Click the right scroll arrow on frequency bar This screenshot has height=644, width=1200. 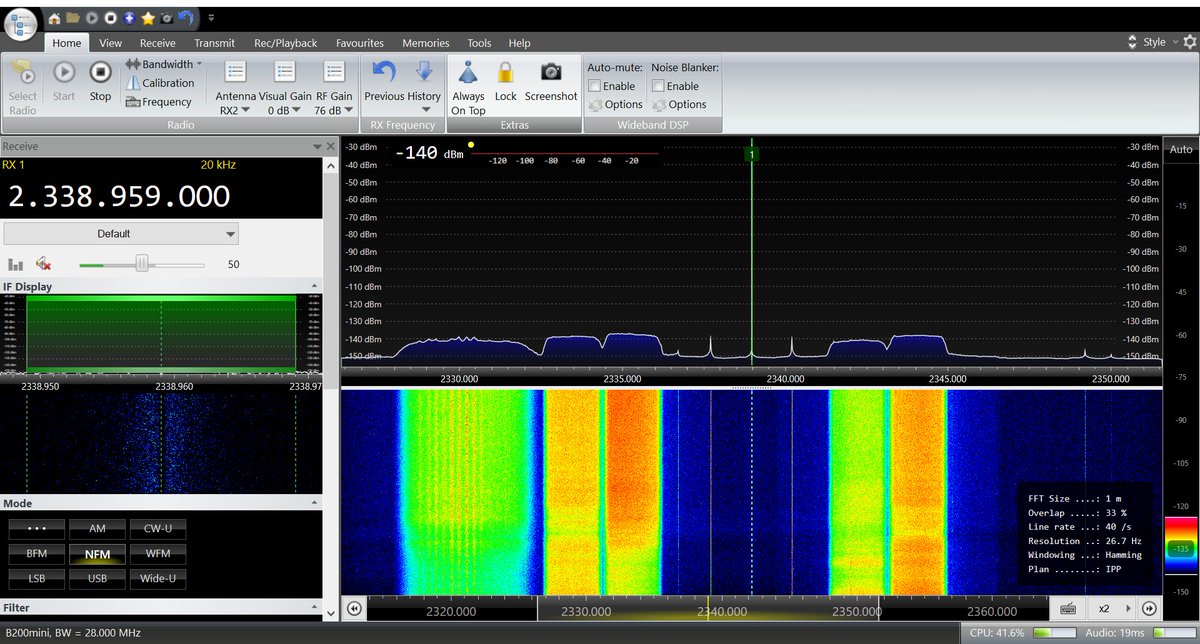(1150, 608)
